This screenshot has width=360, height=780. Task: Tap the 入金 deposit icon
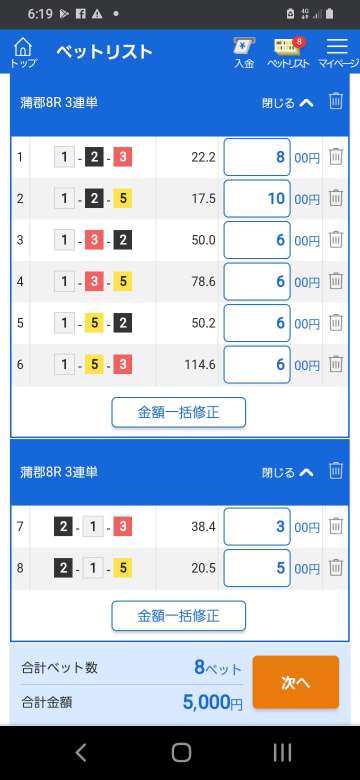tap(244, 52)
